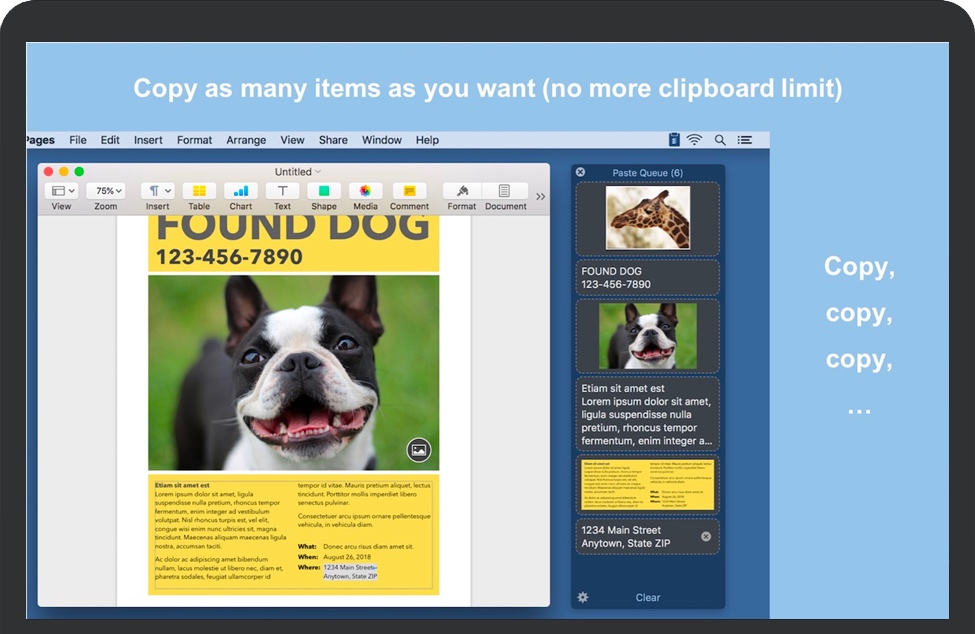Open the Arrange menu
The width and height of the screenshot is (975, 634).
coord(246,141)
